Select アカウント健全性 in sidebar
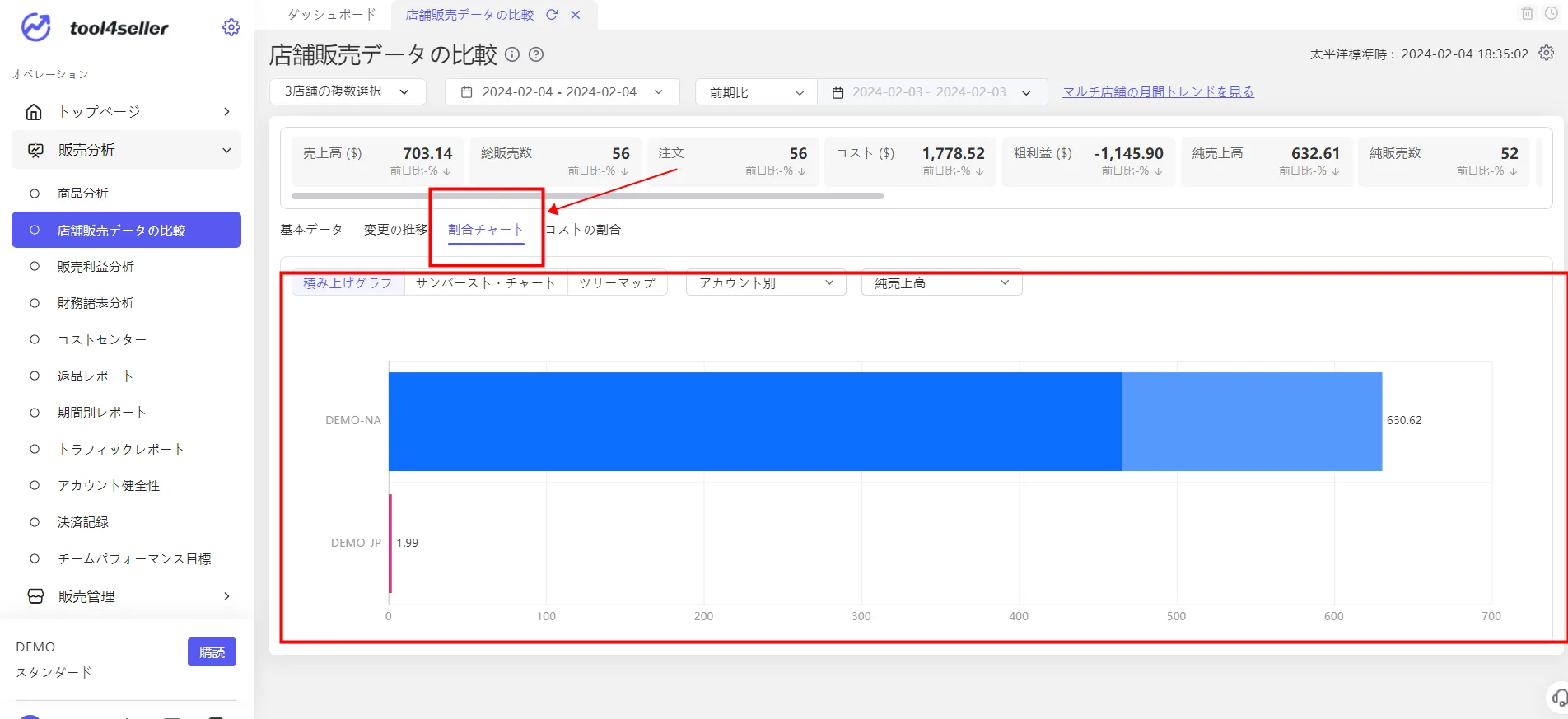The width and height of the screenshot is (1568, 719). [x=109, y=486]
